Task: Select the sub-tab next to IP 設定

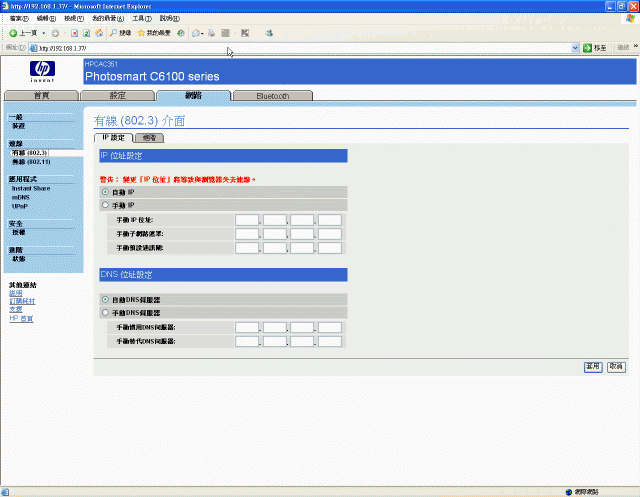Action: [x=149, y=138]
